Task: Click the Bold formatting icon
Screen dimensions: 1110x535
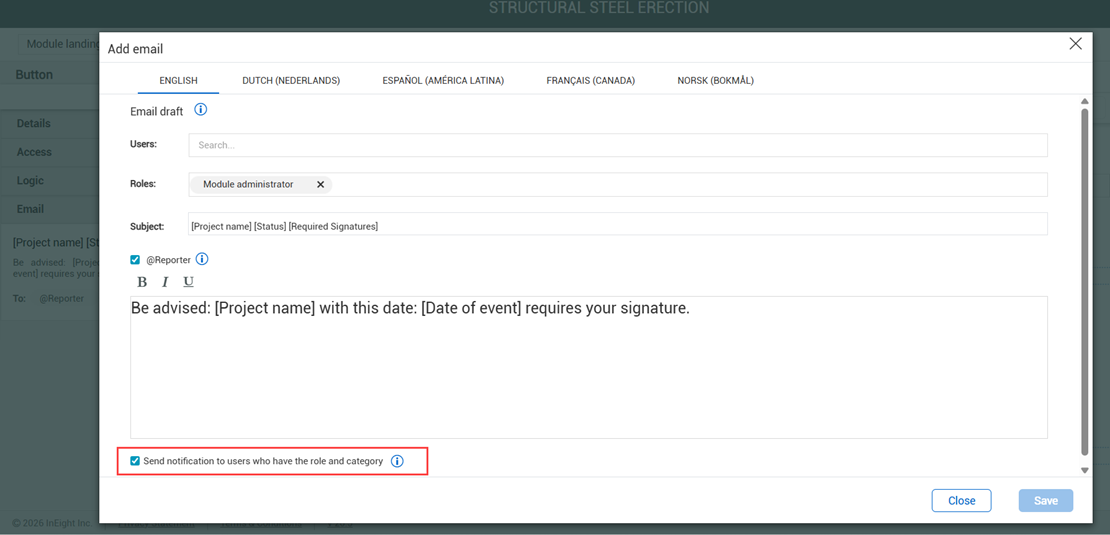Action: (142, 282)
